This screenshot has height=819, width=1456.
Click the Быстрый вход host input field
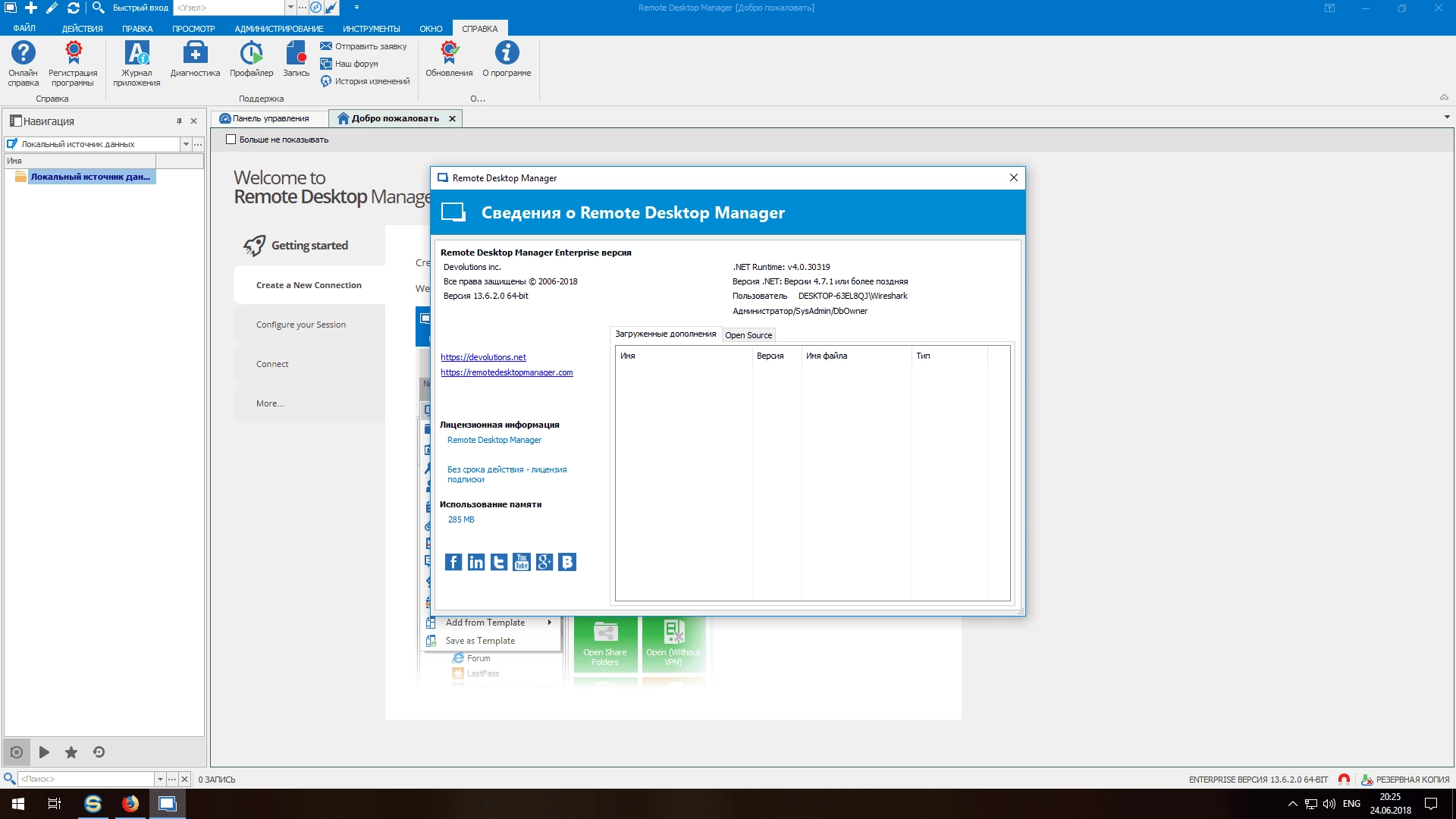229,8
